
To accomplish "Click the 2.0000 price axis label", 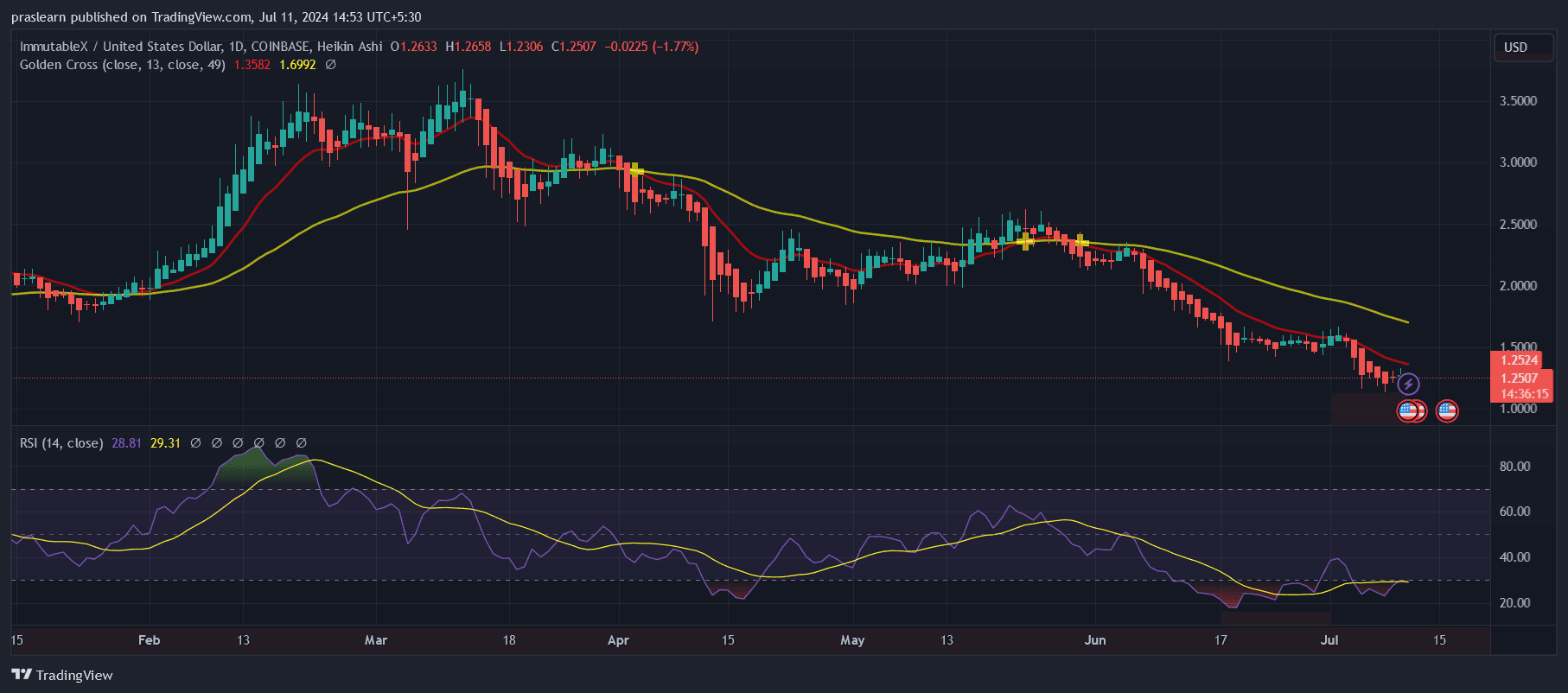I will [x=1518, y=286].
